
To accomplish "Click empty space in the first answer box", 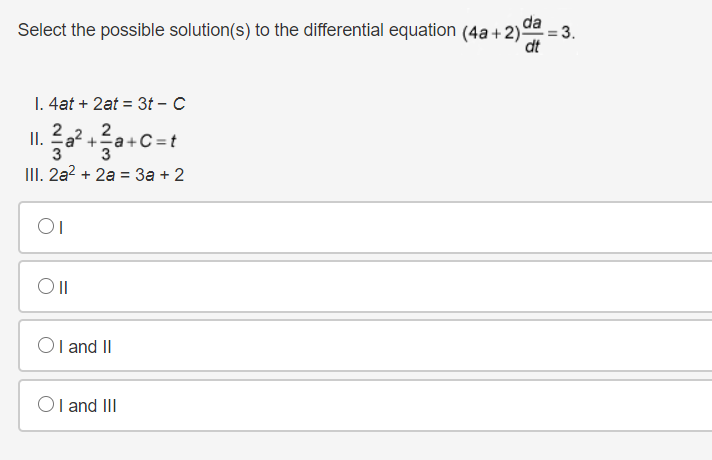I will tap(400, 228).
